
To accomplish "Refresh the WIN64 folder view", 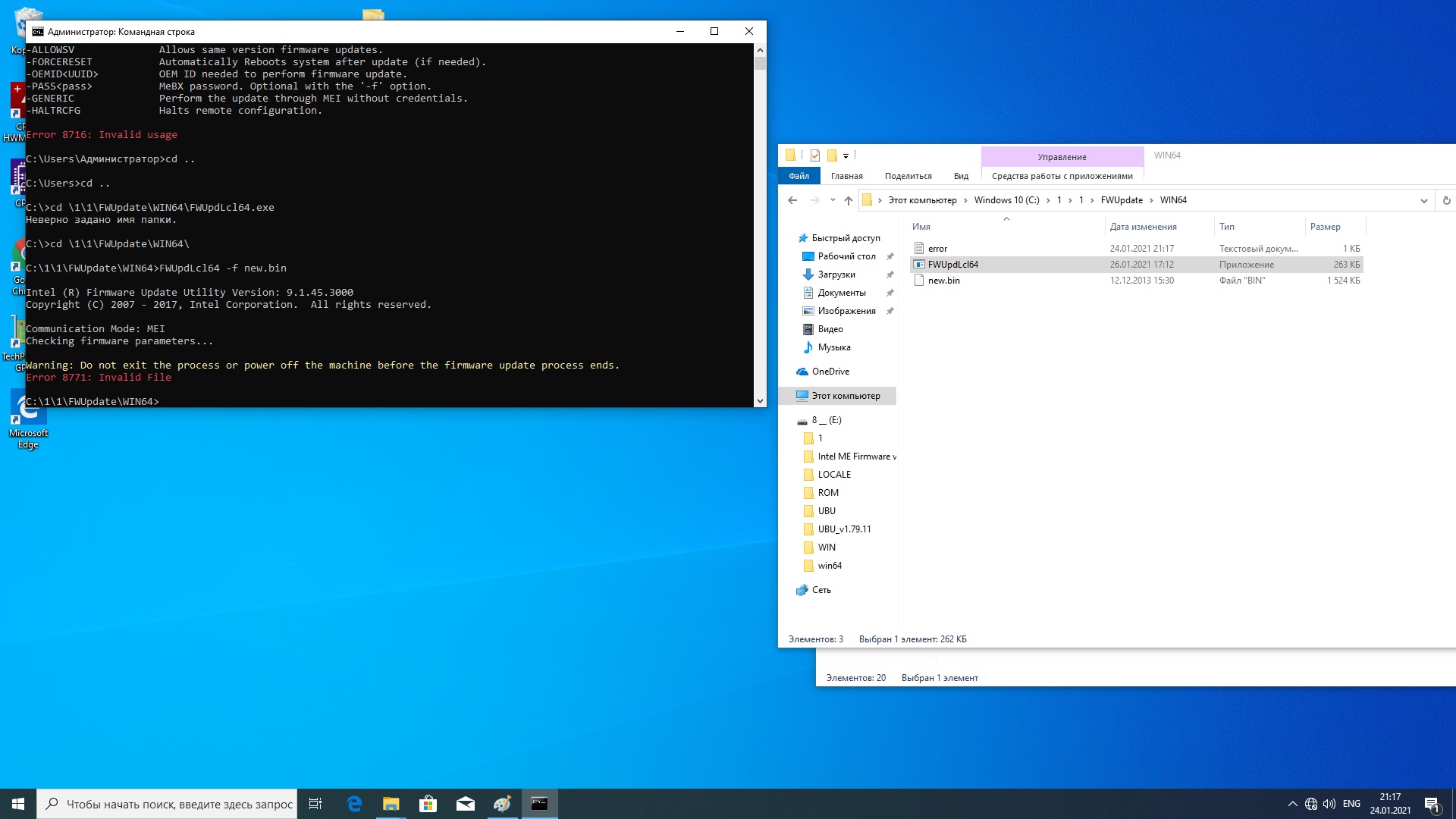I will tap(1446, 200).
